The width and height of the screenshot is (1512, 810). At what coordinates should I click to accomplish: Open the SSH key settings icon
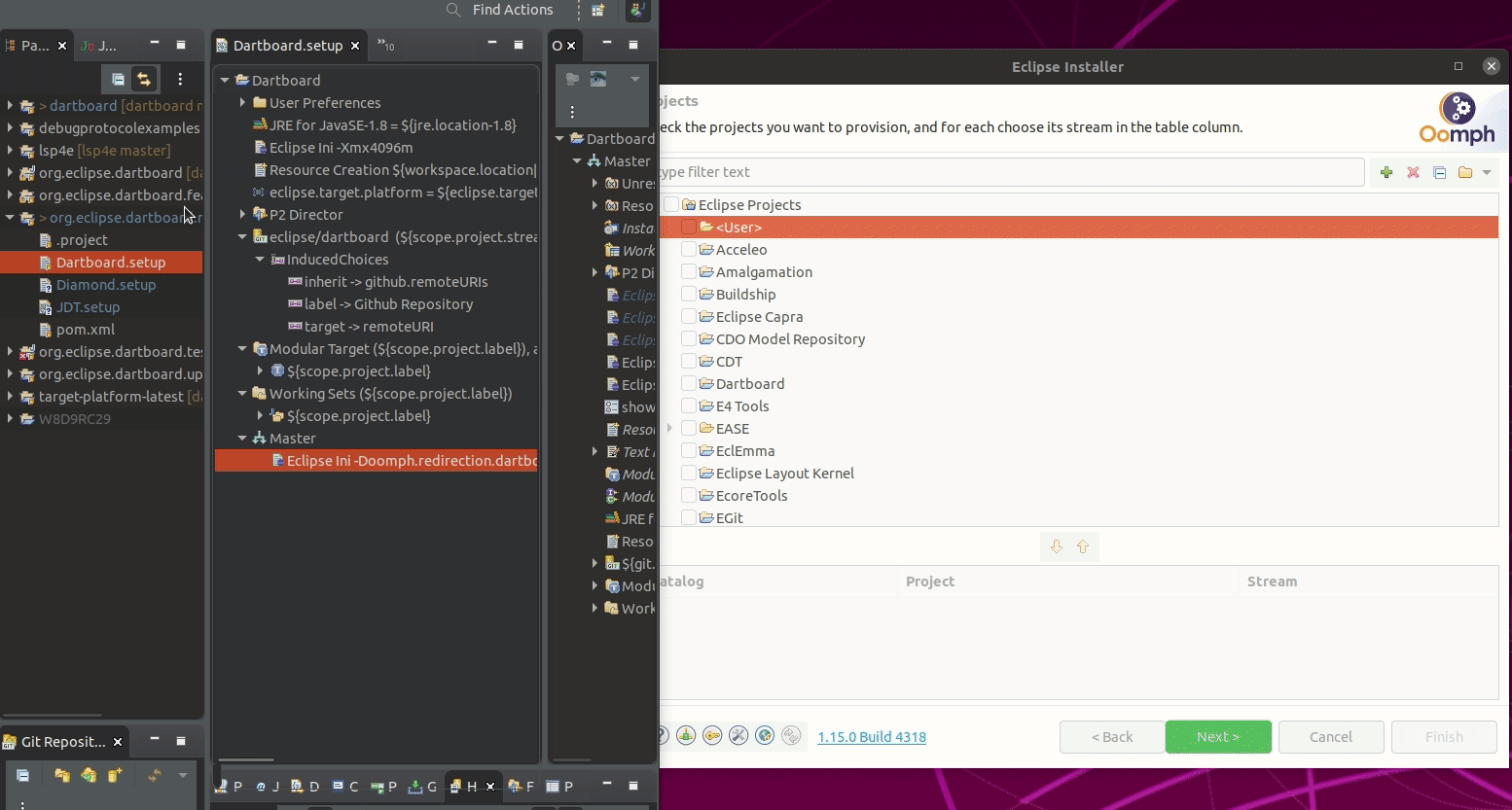coord(712,736)
